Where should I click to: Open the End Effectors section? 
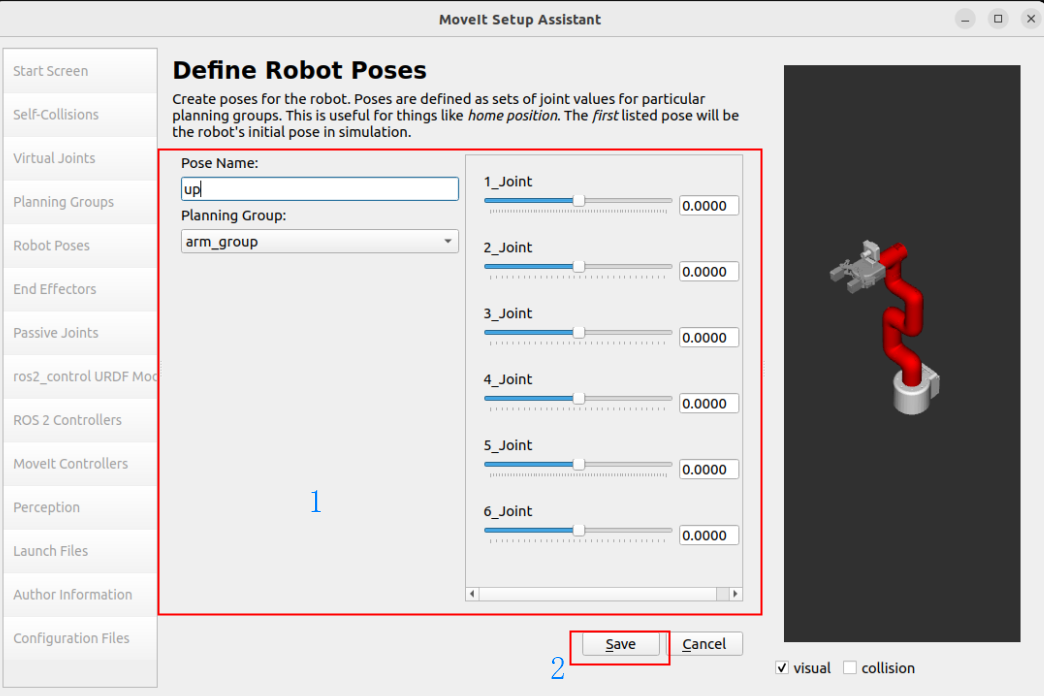80,289
